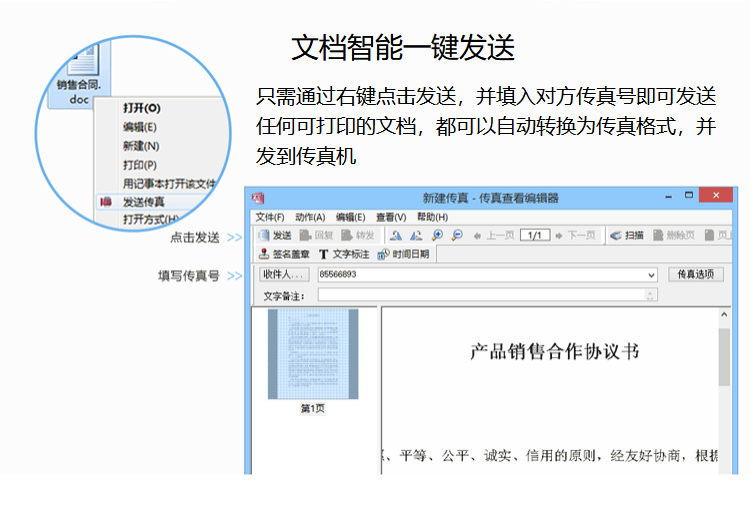Click the 扫描 (Scan) toolbar icon
Image resolution: width=752 pixels, height=517 pixels.
[627, 235]
